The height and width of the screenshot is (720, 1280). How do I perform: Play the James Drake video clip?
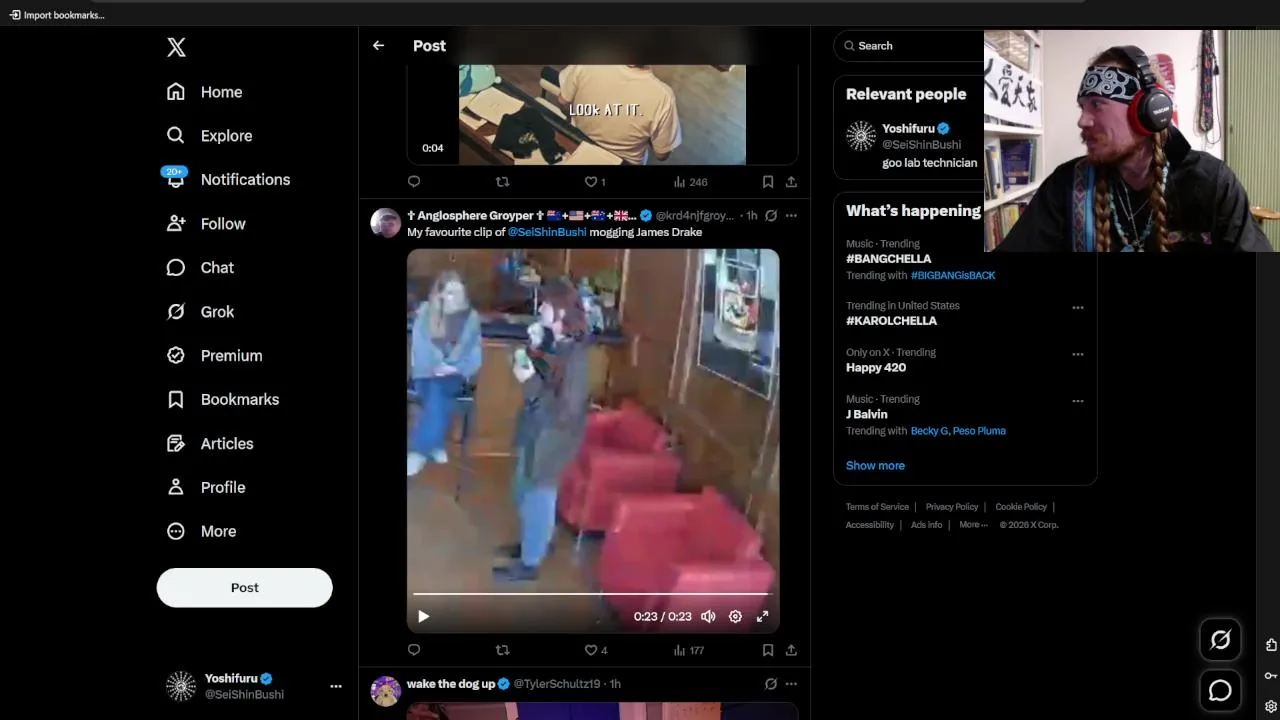[x=423, y=617]
